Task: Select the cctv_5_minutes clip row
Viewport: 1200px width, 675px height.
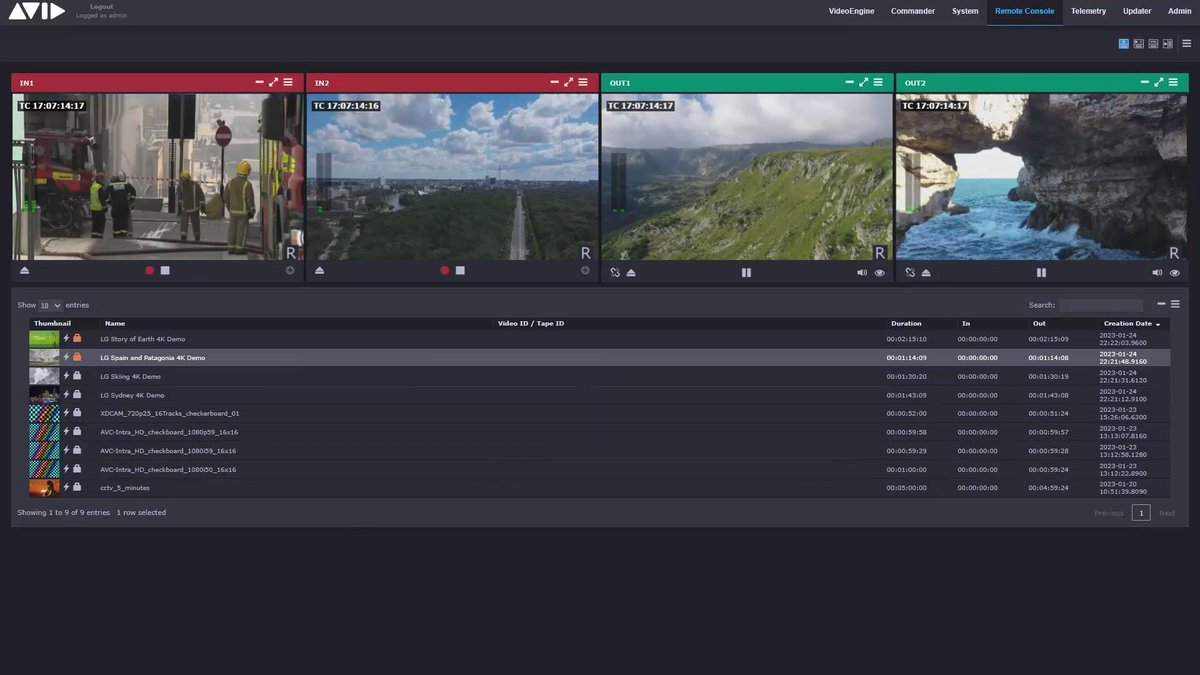Action: point(599,488)
